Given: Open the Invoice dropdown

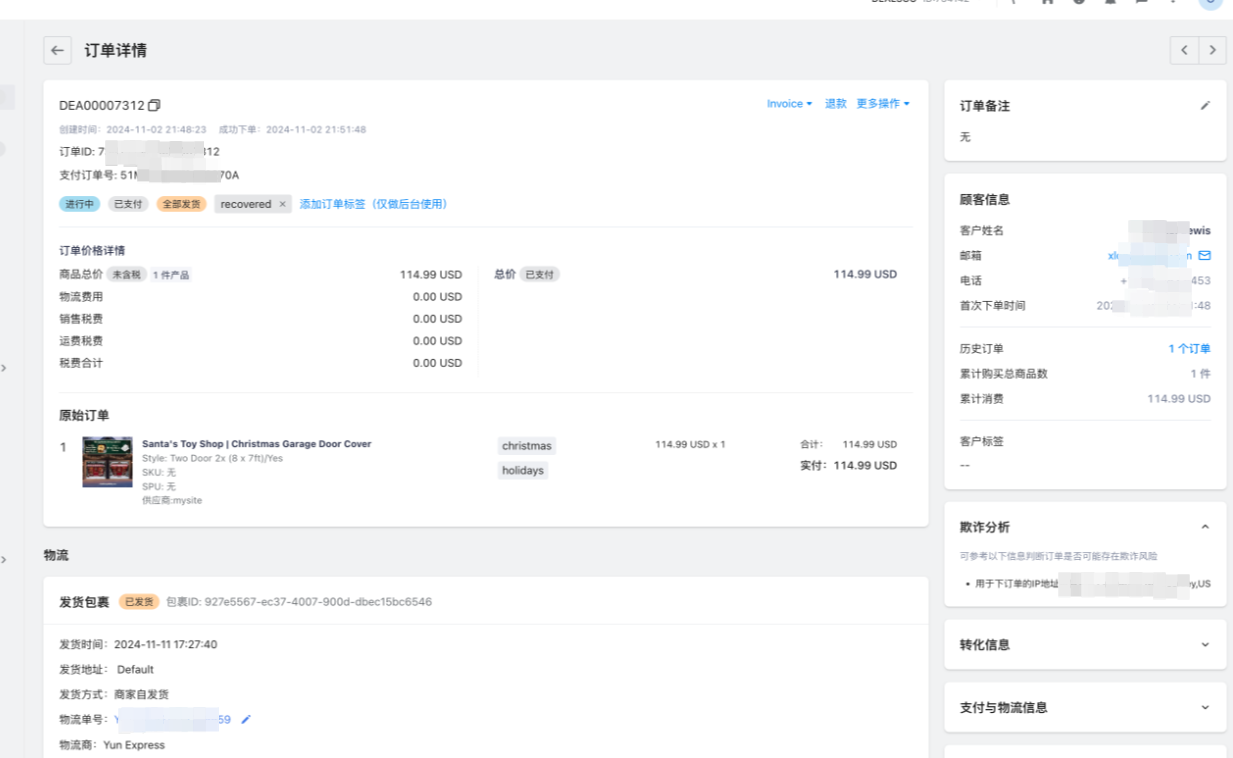Looking at the screenshot, I should click(x=789, y=104).
